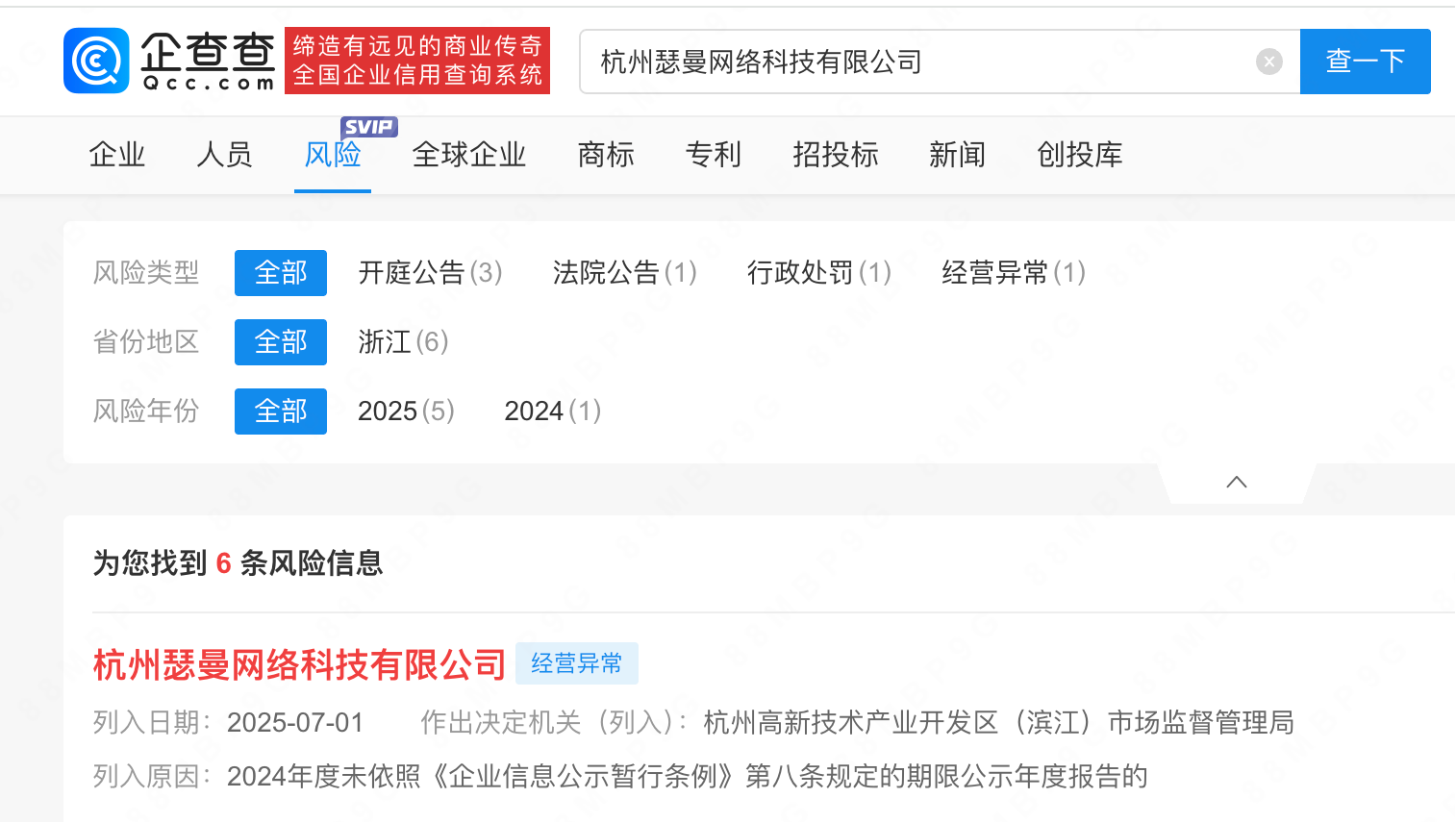Filter by 法院公告 (1)

tap(625, 273)
